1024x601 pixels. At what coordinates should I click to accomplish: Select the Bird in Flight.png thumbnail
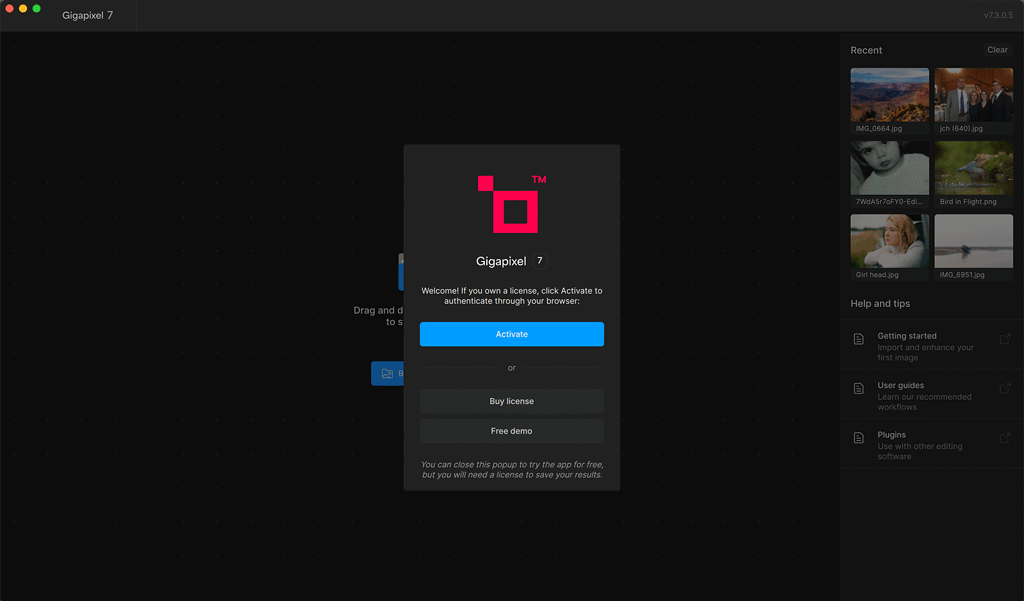click(973, 168)
